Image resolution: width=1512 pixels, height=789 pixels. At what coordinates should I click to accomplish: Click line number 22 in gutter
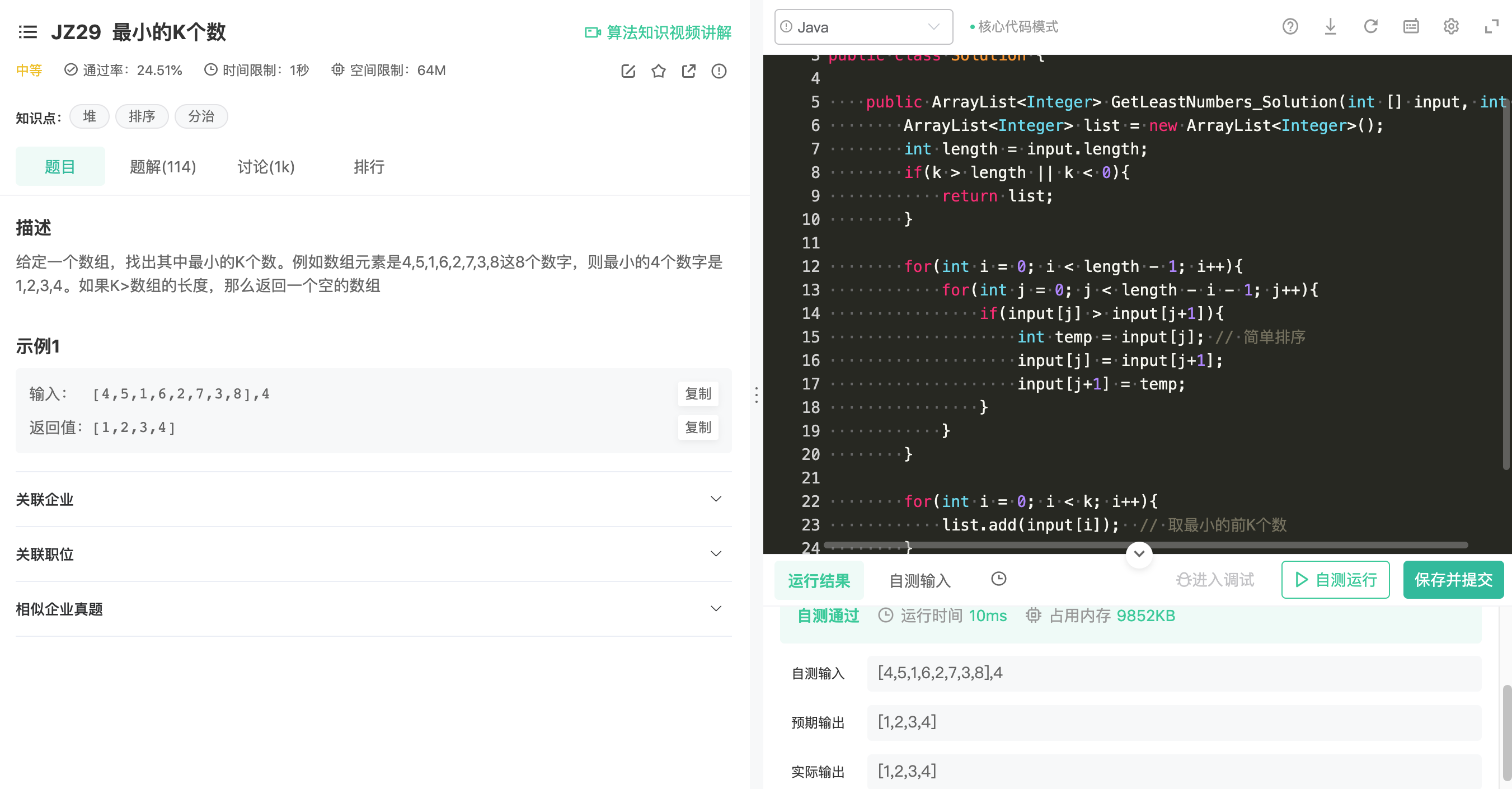pyautogui.click(x=811, y=501)
